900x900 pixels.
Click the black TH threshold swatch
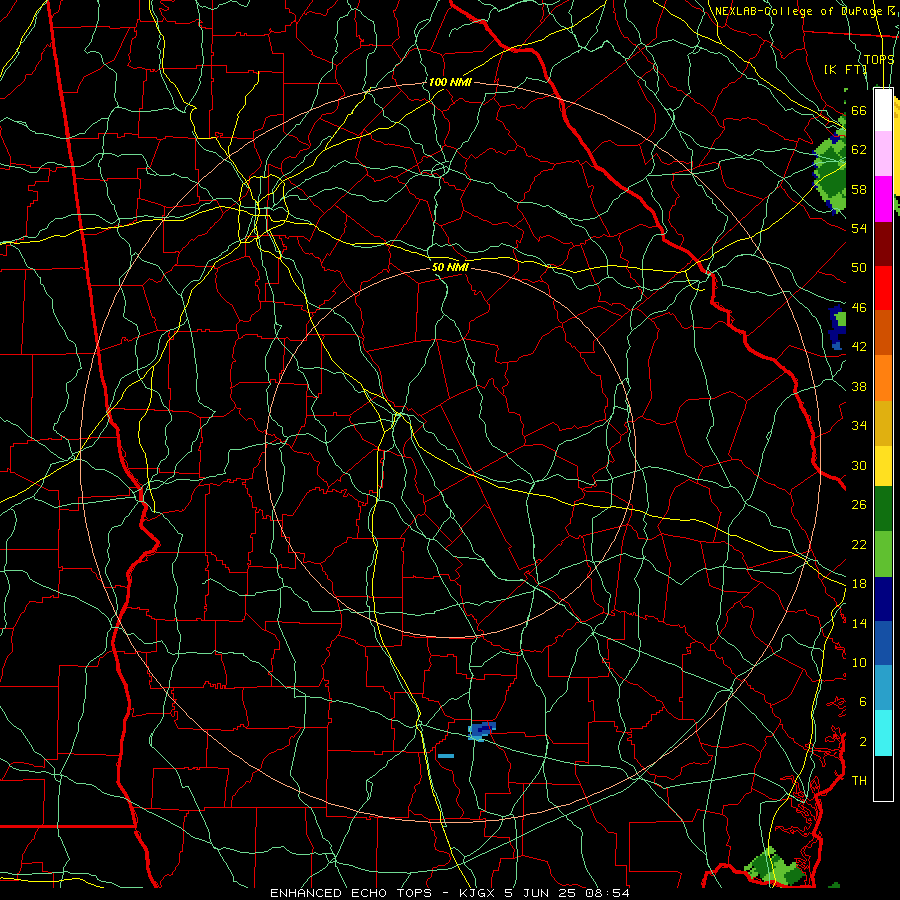tap(883, 778)
